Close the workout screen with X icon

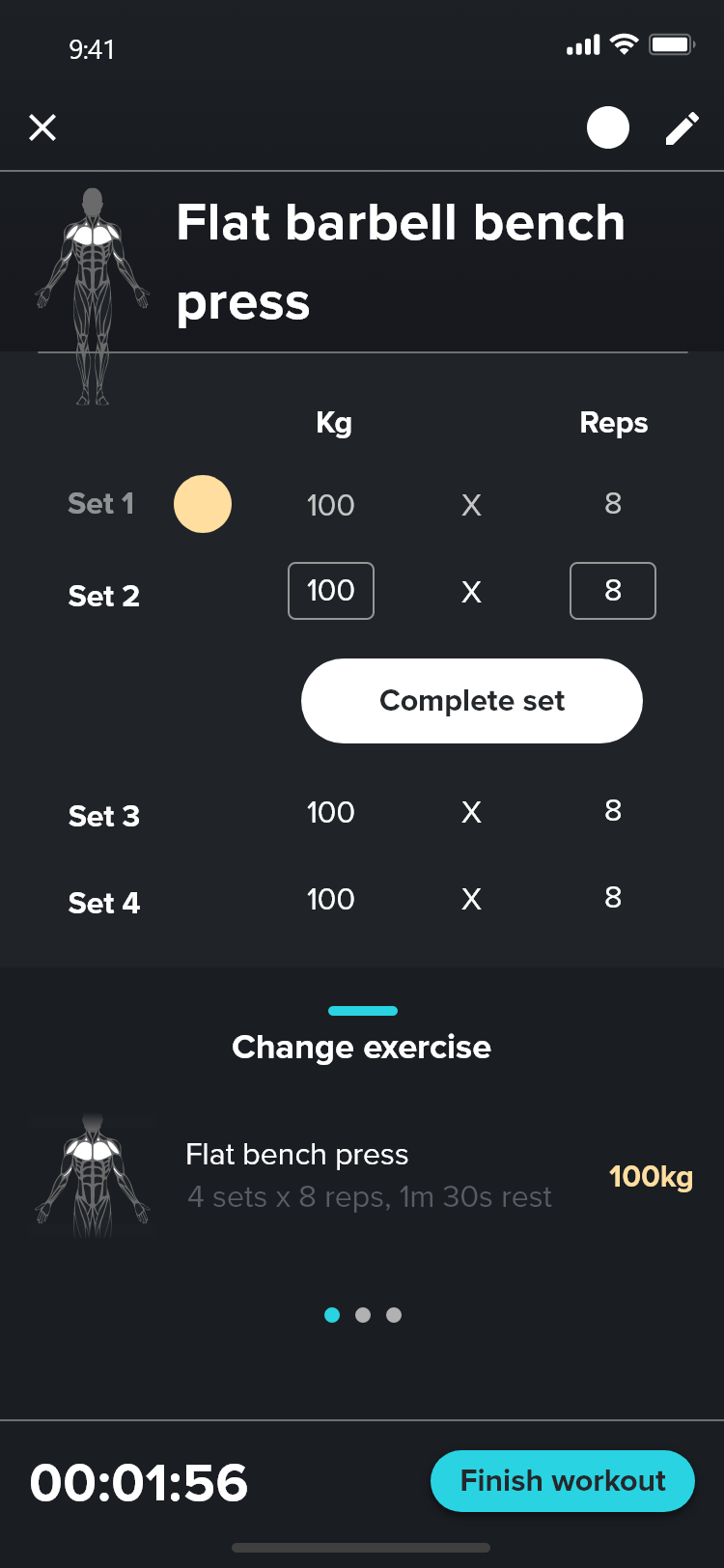click(x=42, y=127)
